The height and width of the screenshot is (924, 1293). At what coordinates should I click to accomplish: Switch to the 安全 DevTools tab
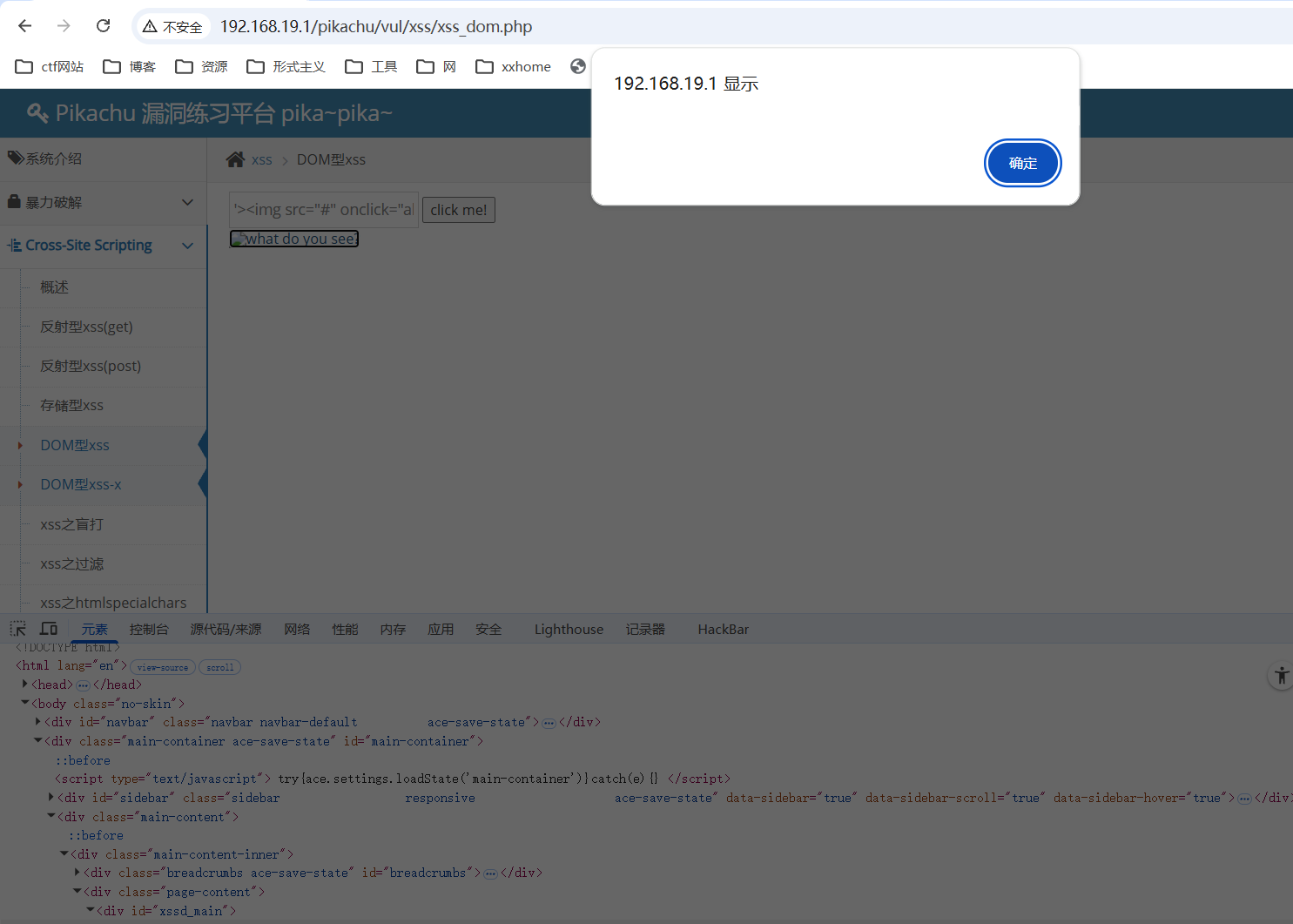tap(488, 630)
